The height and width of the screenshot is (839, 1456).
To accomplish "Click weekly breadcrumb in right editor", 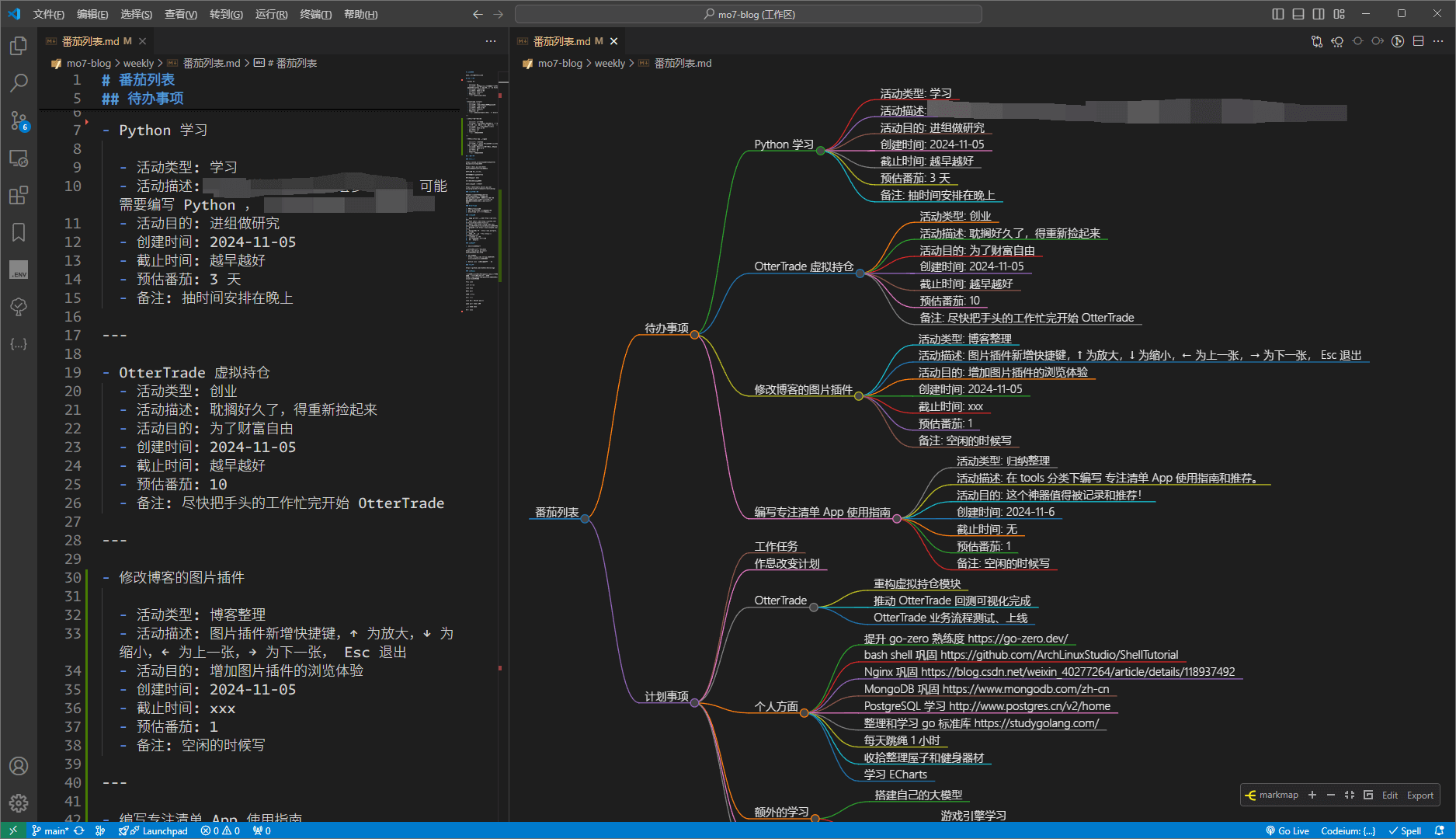I will tap(610, 63).
